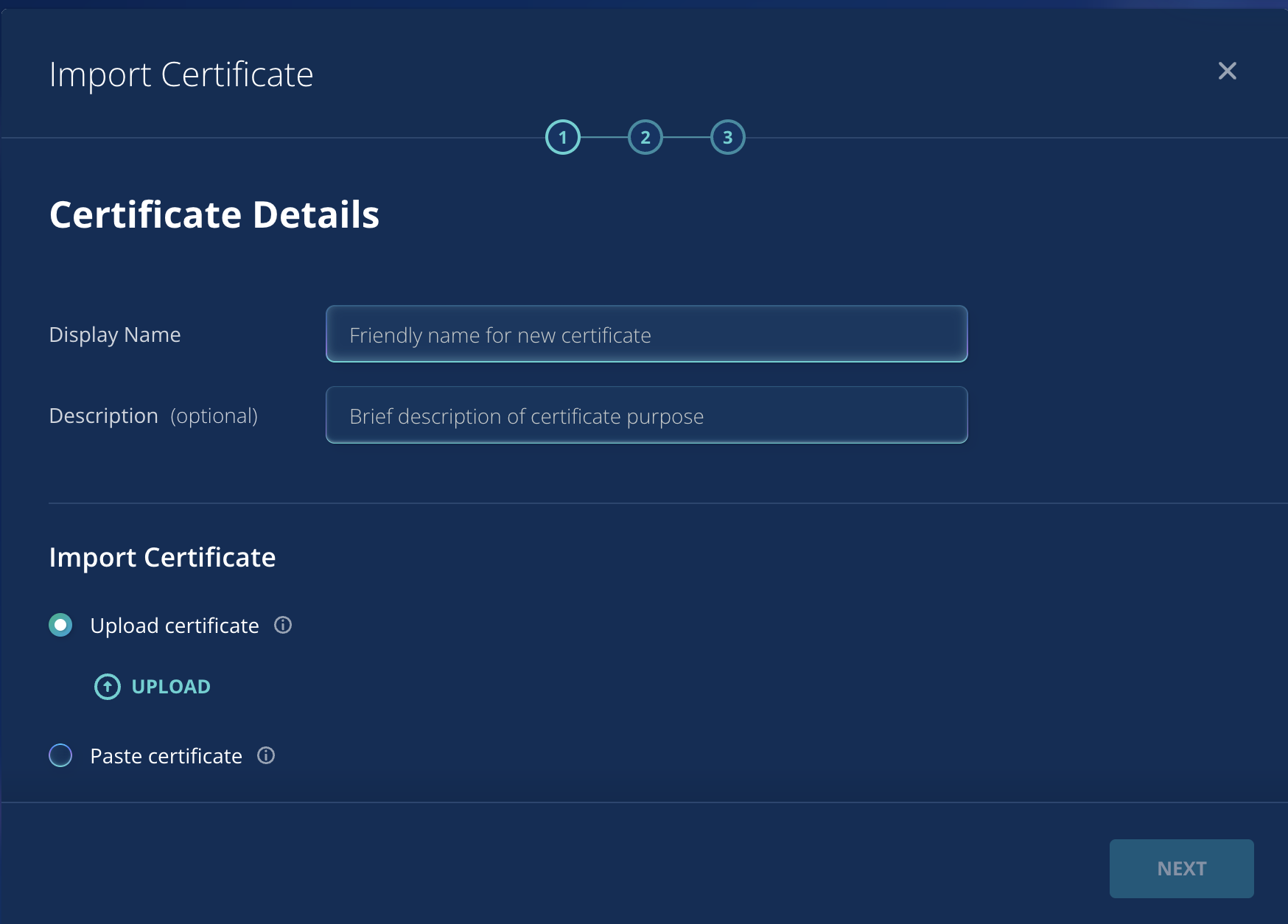Focus the Display Name input field
The height and width of the screenshot is (924, 1288).
[x=646, y=335]
